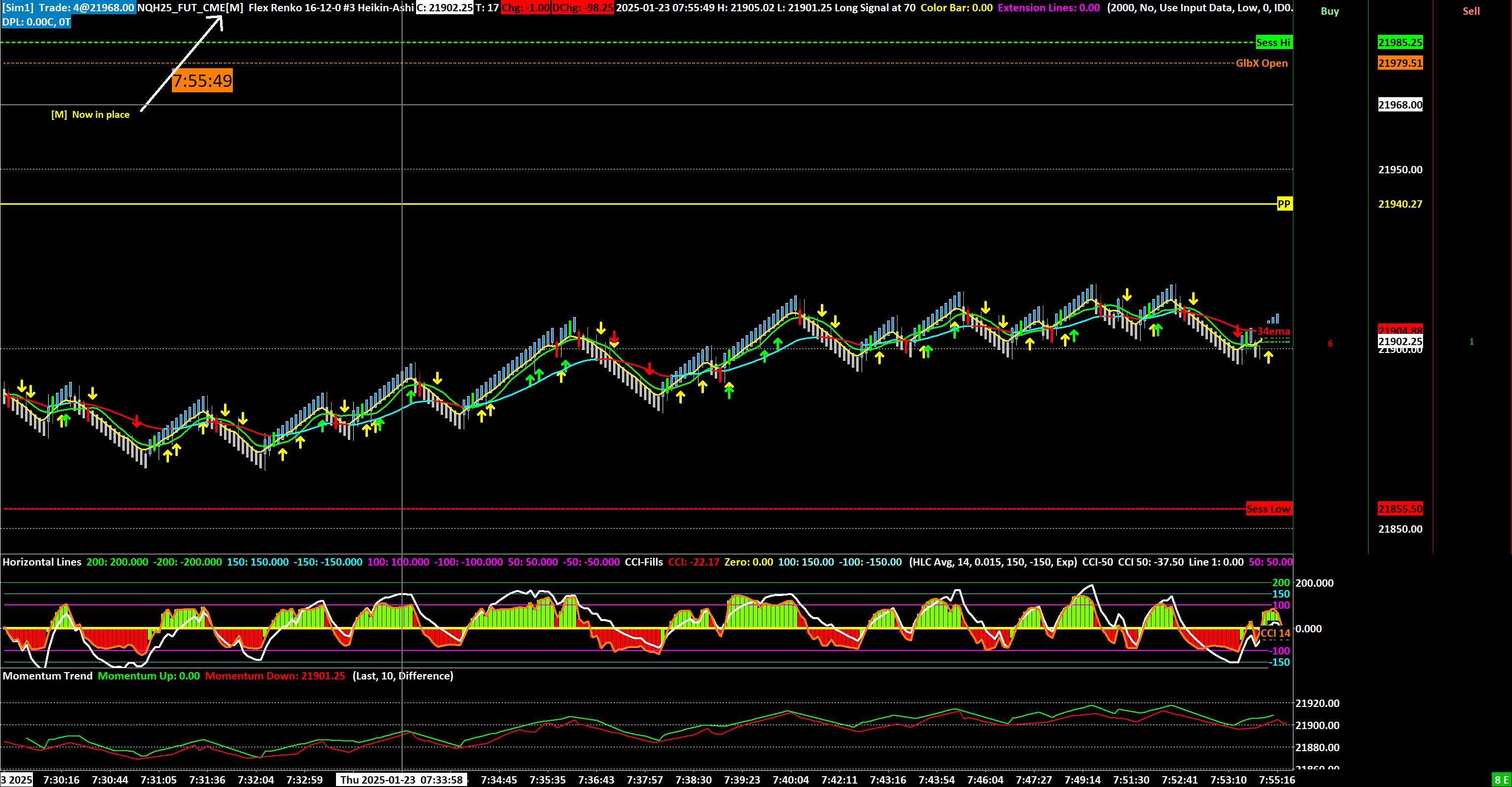Click the green Sess Hi label

(x=1273, y=42)
